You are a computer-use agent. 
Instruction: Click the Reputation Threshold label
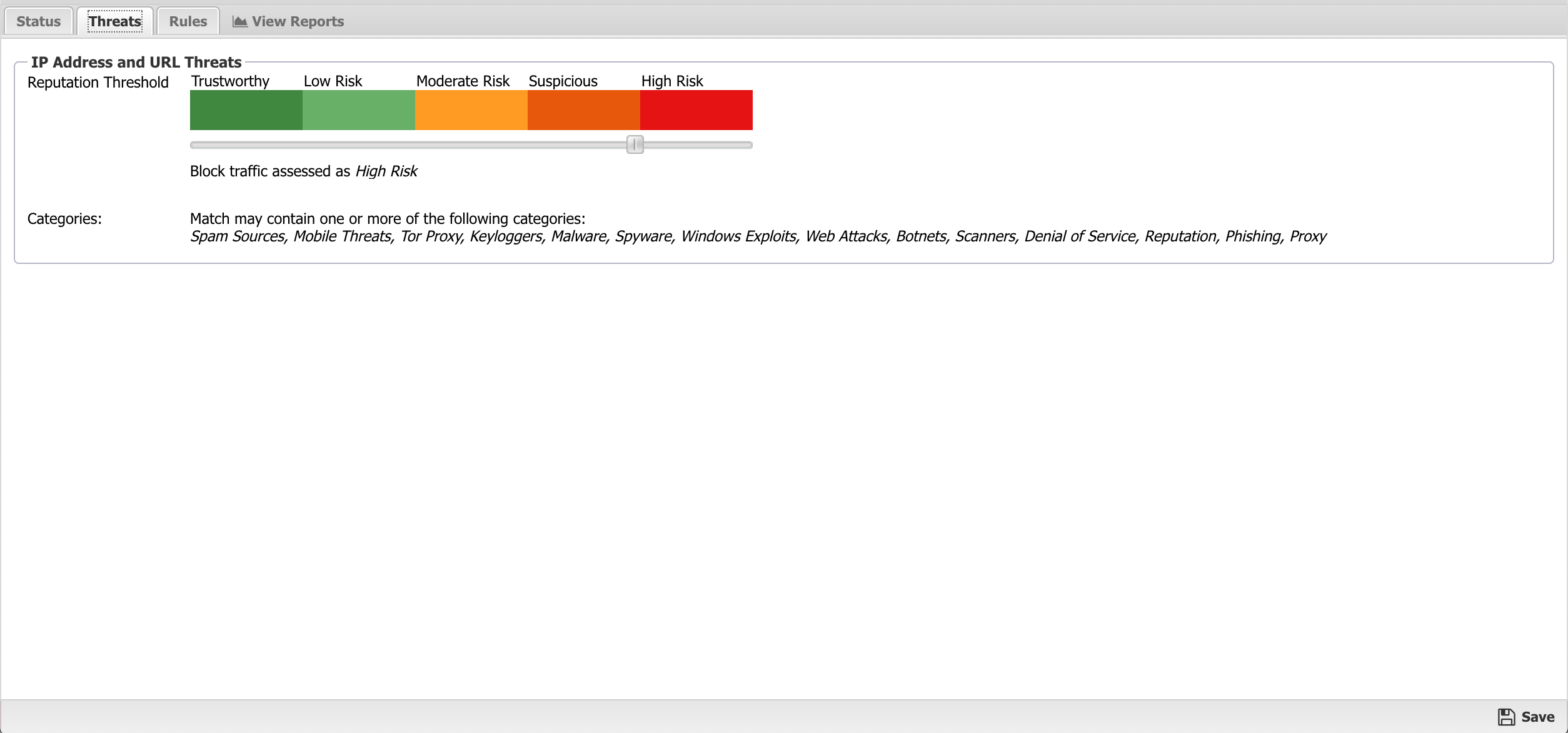[x=98, y=83]
